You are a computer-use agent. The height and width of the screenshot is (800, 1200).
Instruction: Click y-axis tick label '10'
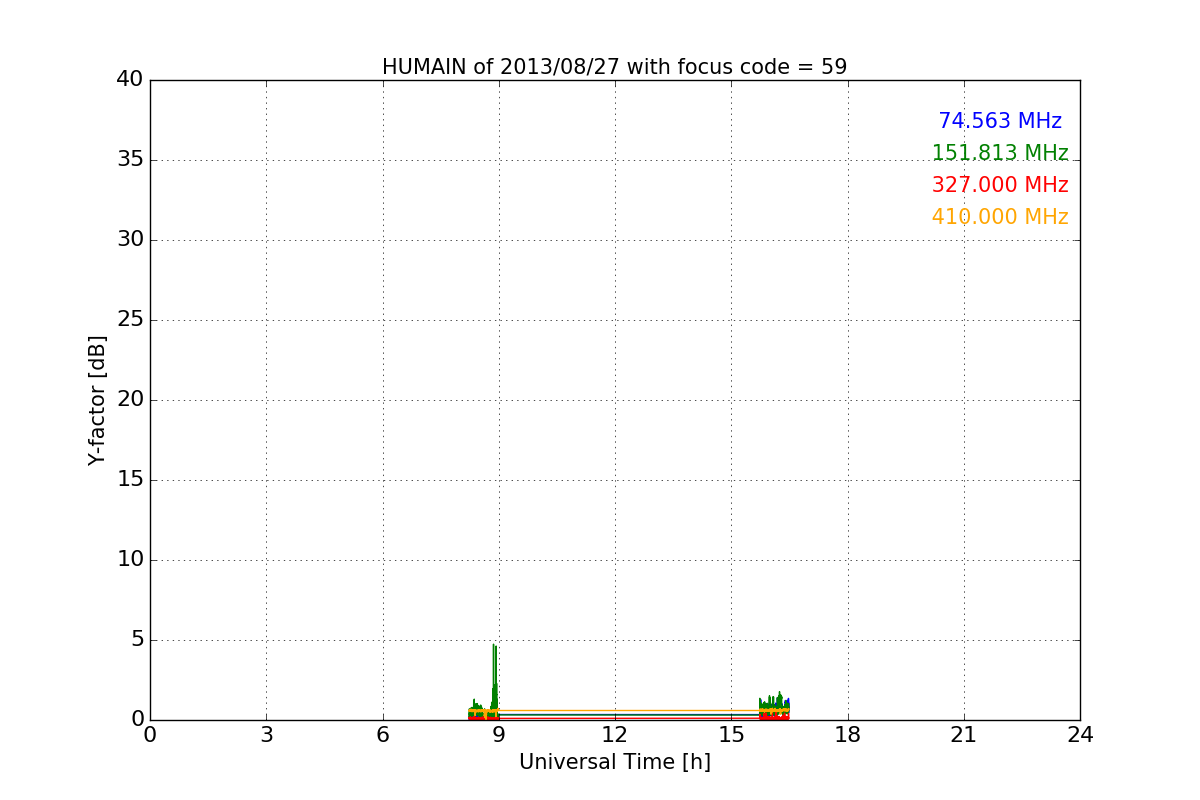click(x=130, y=560)
